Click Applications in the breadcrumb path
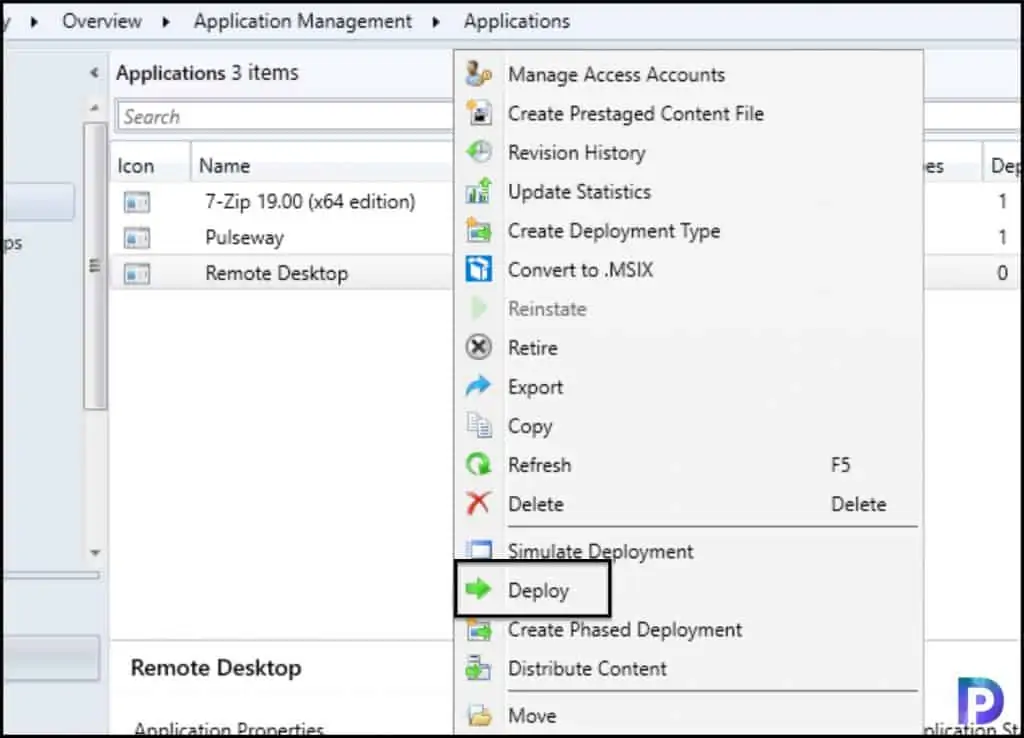 pos(517,21)
